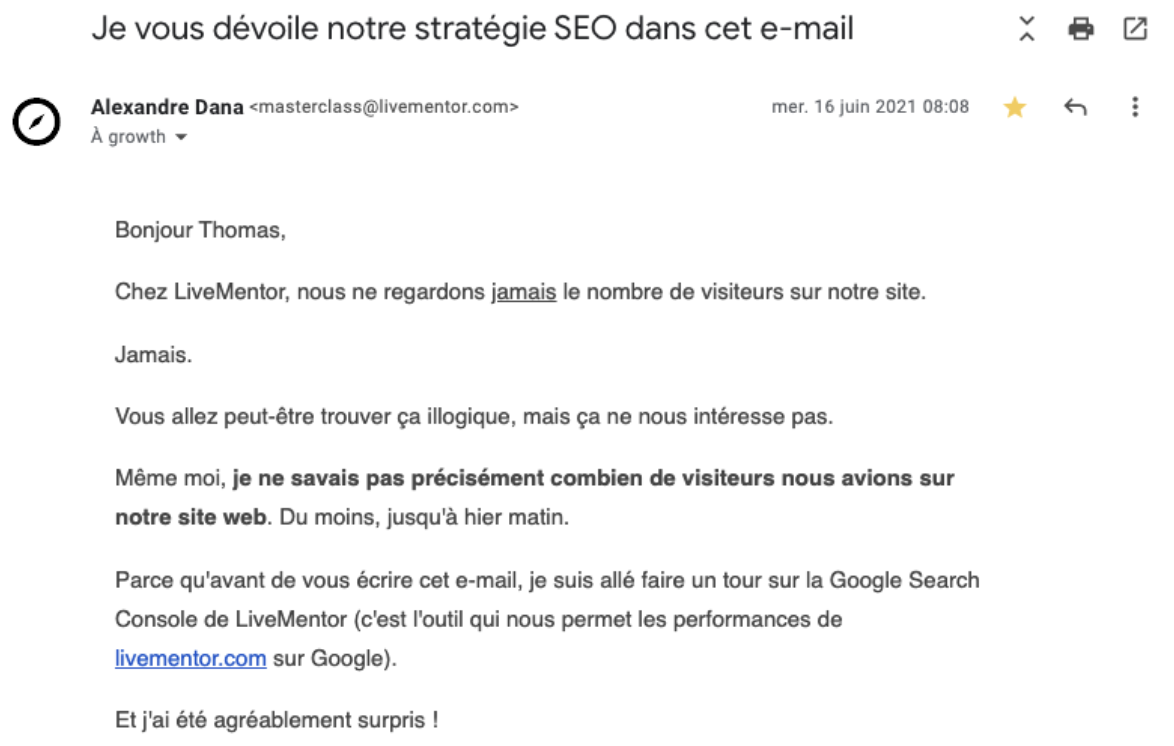Click the subject line about 'stratégie SEO'
The height and width of the screenshot is (746, 1174).
coord(472,28)
